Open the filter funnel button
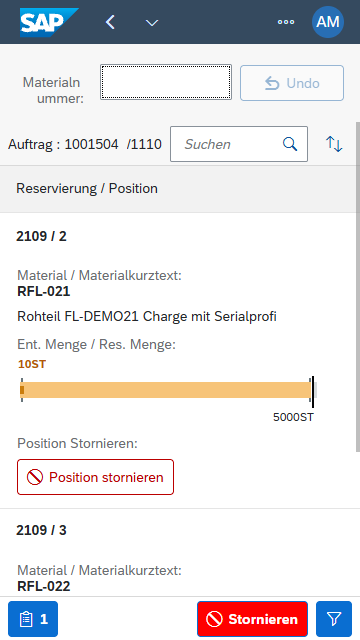The width and height of the screenshot is (360, 640). click(x=334, y=619)
